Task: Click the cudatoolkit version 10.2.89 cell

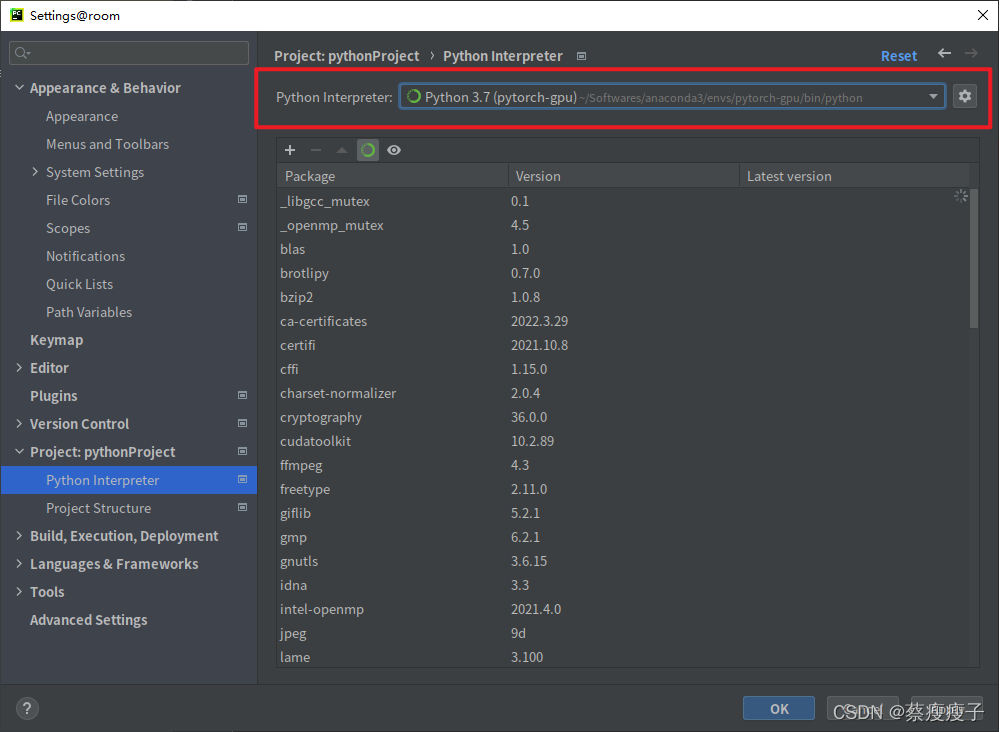Action: point(533,441)
